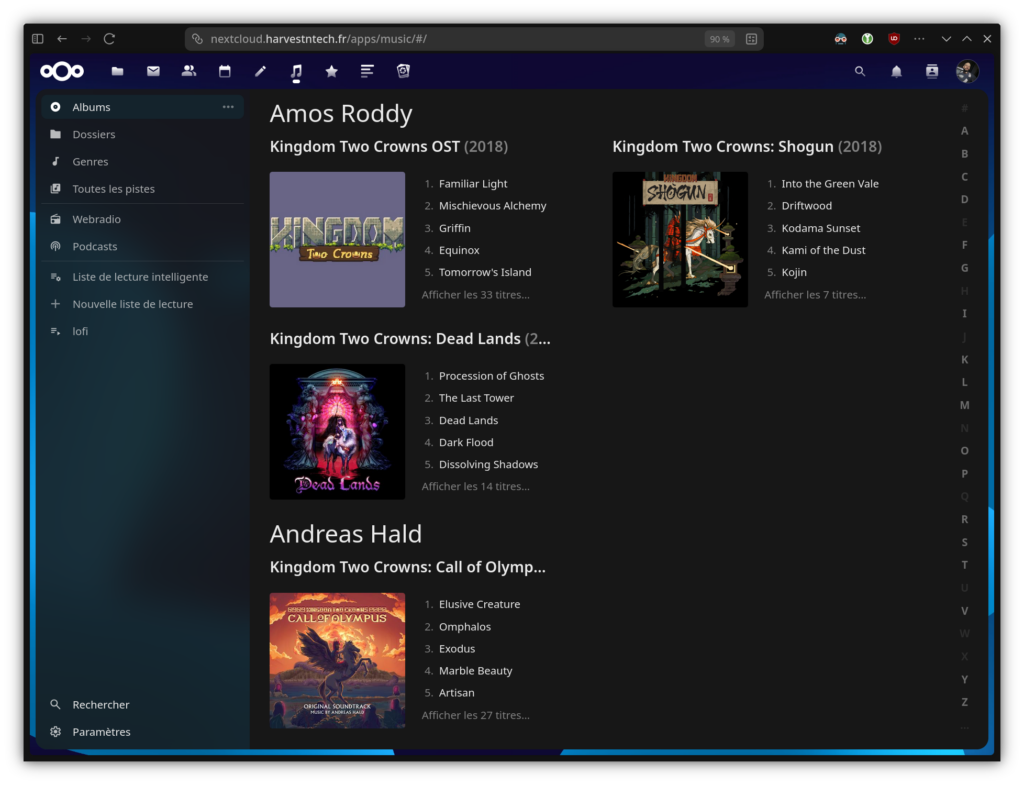This screenshot has width=1024, height=785.
Task: Open the user avatar menu
Action: click(966, 71)
